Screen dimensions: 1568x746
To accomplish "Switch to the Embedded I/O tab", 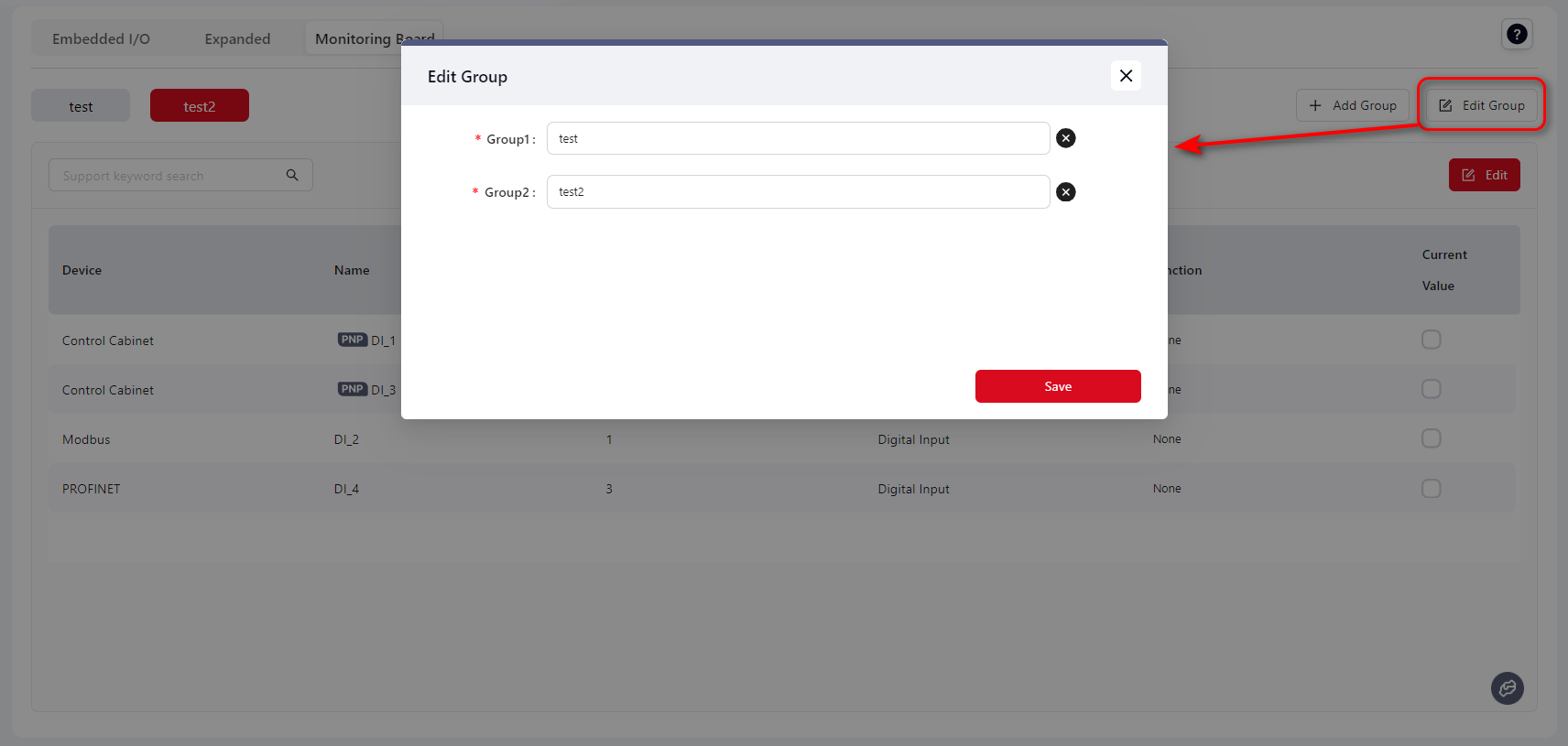I will (x=101, y=38).
